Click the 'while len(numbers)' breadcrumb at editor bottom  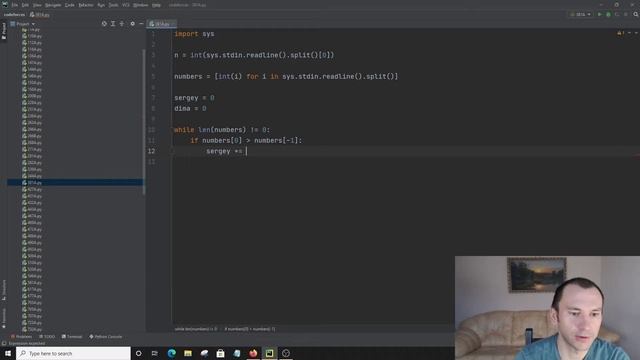click(196, 329)
